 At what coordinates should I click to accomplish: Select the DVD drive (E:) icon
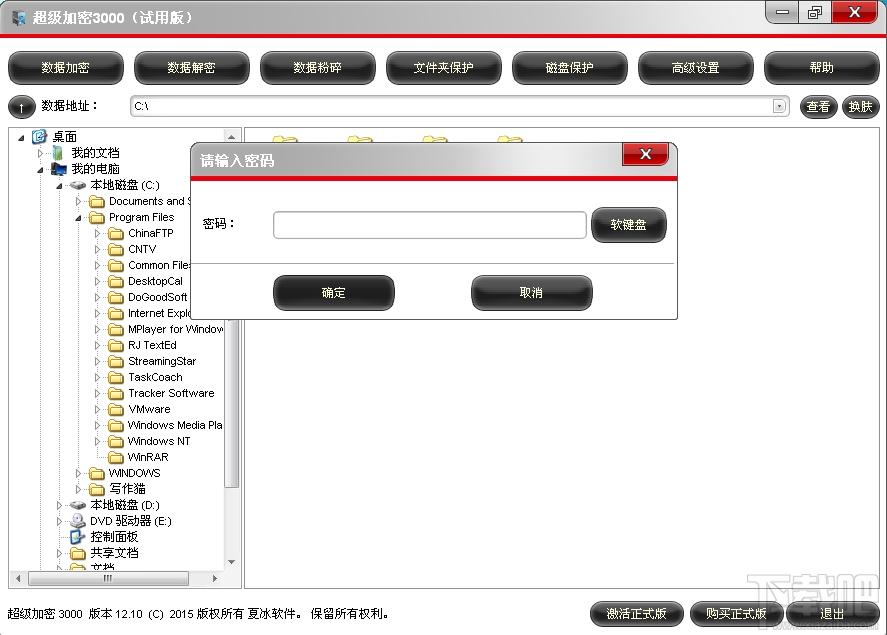point(78,521)
